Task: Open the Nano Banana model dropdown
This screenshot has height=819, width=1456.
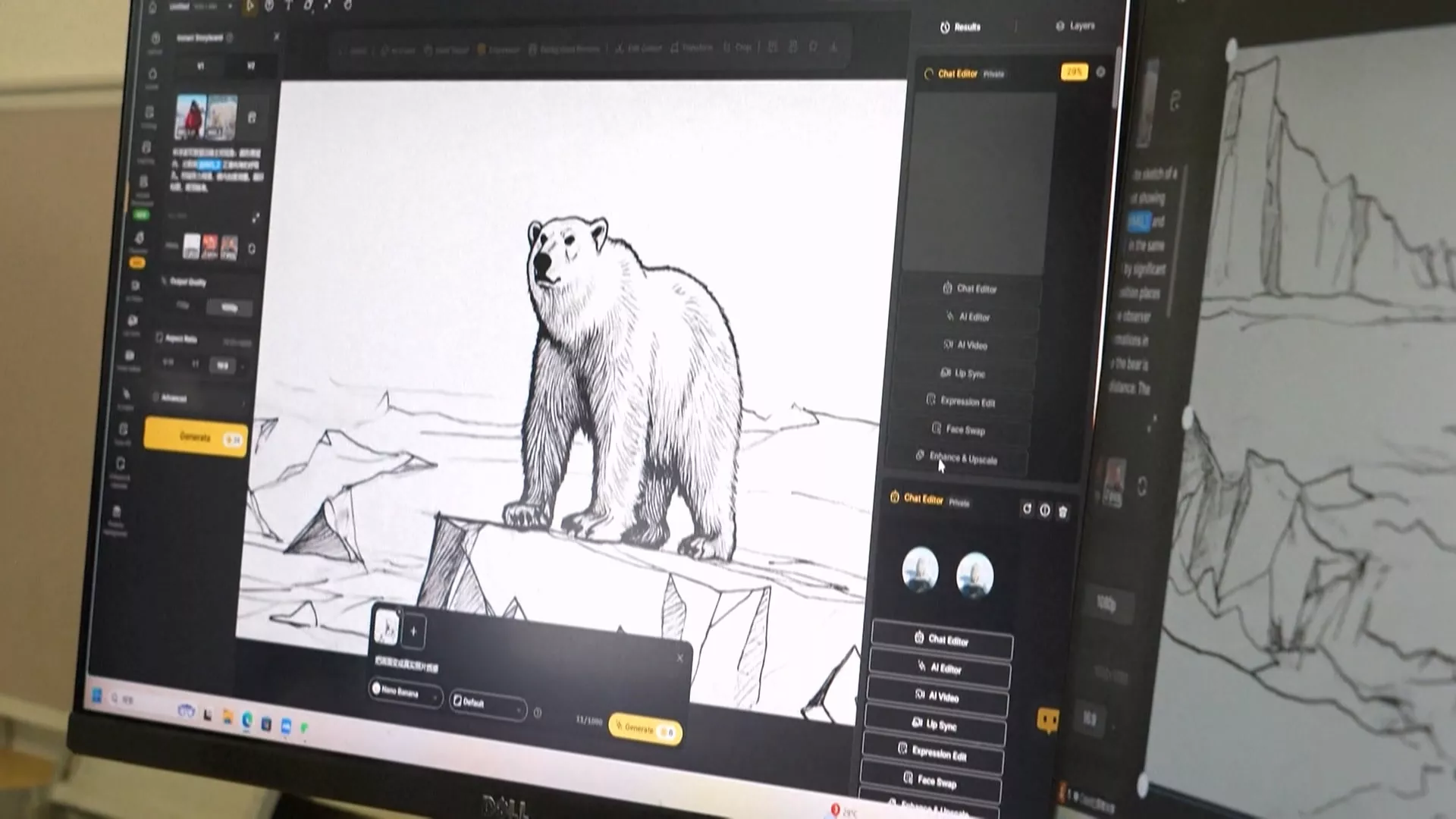Action: 406,692
